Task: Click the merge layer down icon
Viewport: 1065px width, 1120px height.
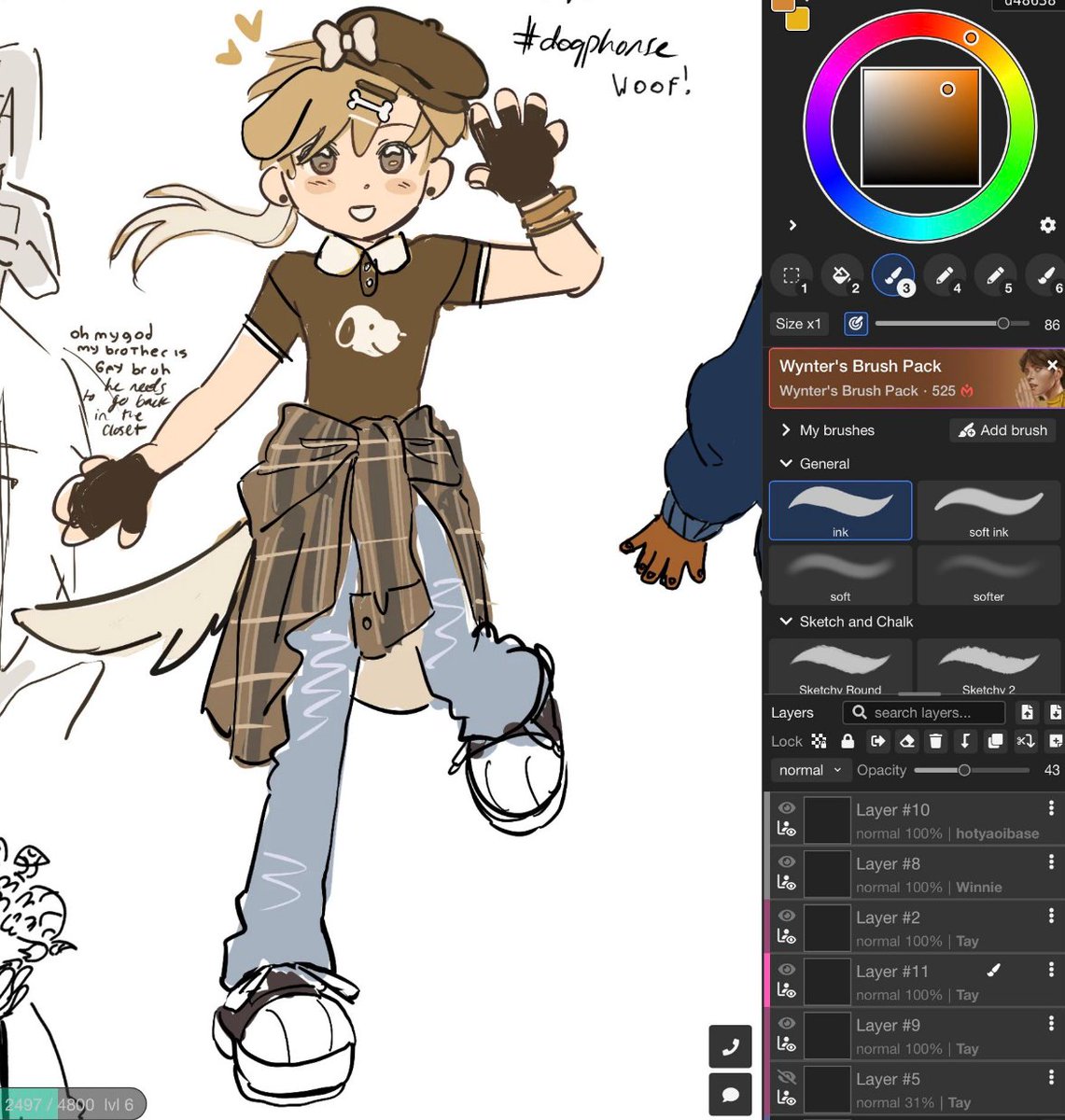Action: click(x=965, y=741)
